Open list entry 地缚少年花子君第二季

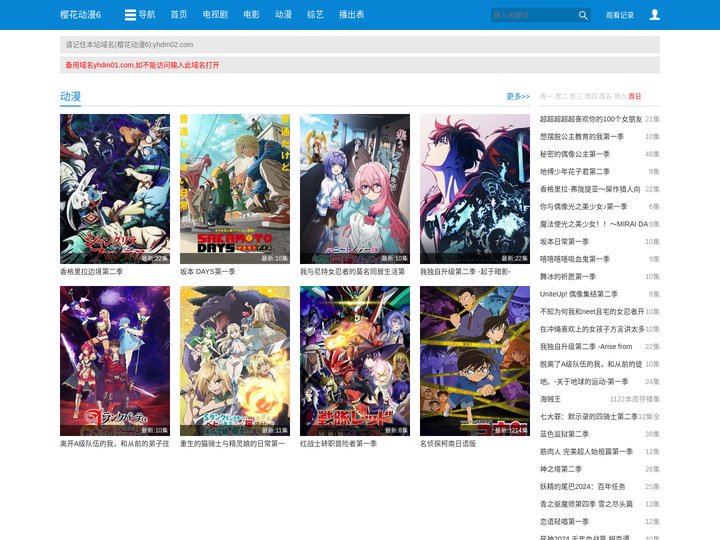tap(574, 171)
